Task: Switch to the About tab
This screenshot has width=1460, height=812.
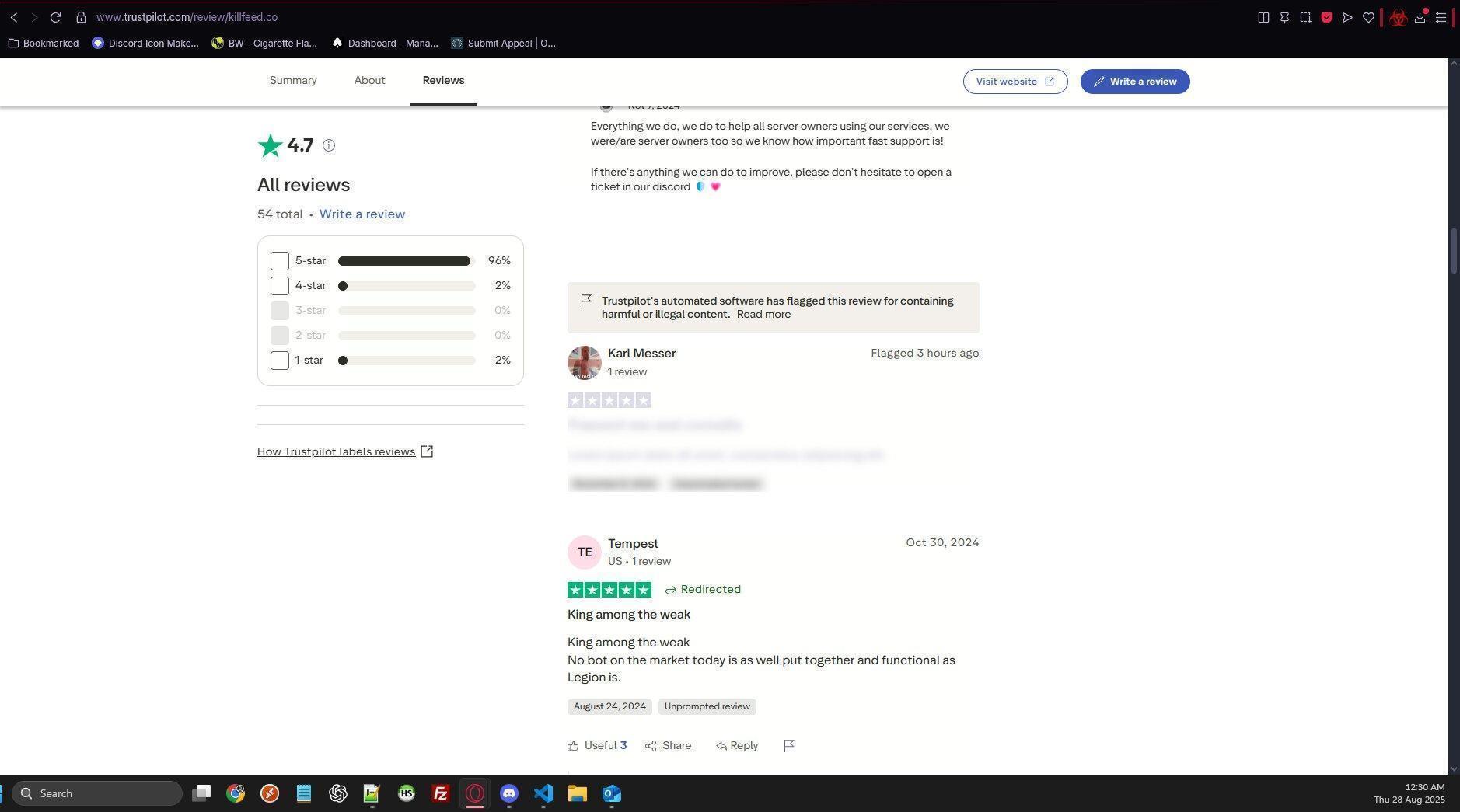Action: [369, 81]
